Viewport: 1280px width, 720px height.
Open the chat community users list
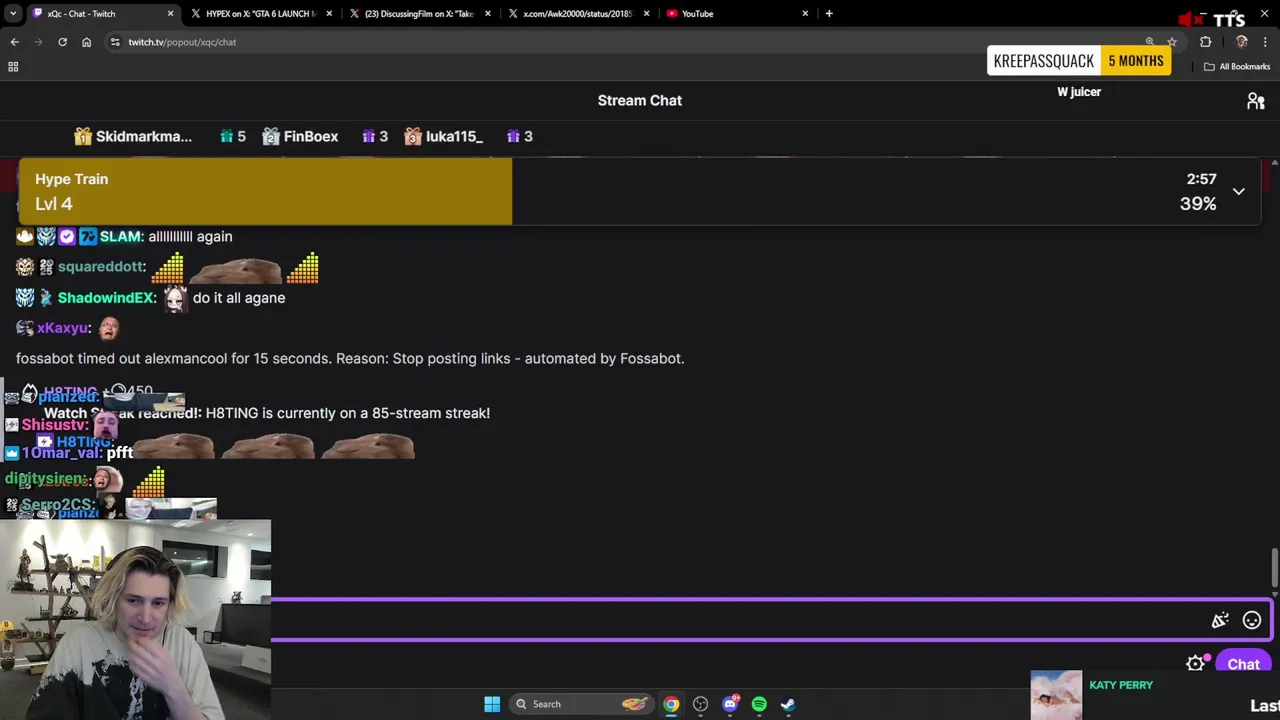pos(1256,101)
